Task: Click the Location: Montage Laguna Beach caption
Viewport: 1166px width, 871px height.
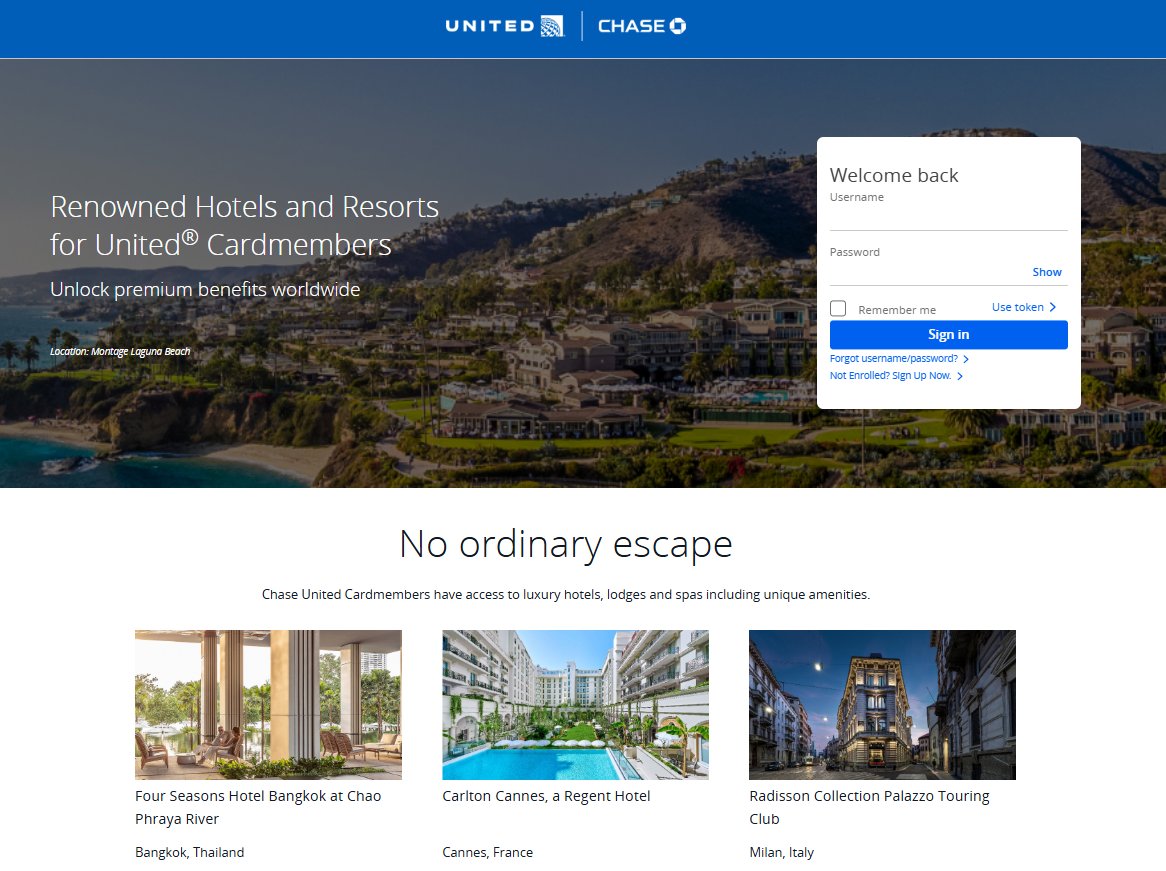Action: pyautogui.click(x=120, y=351)
